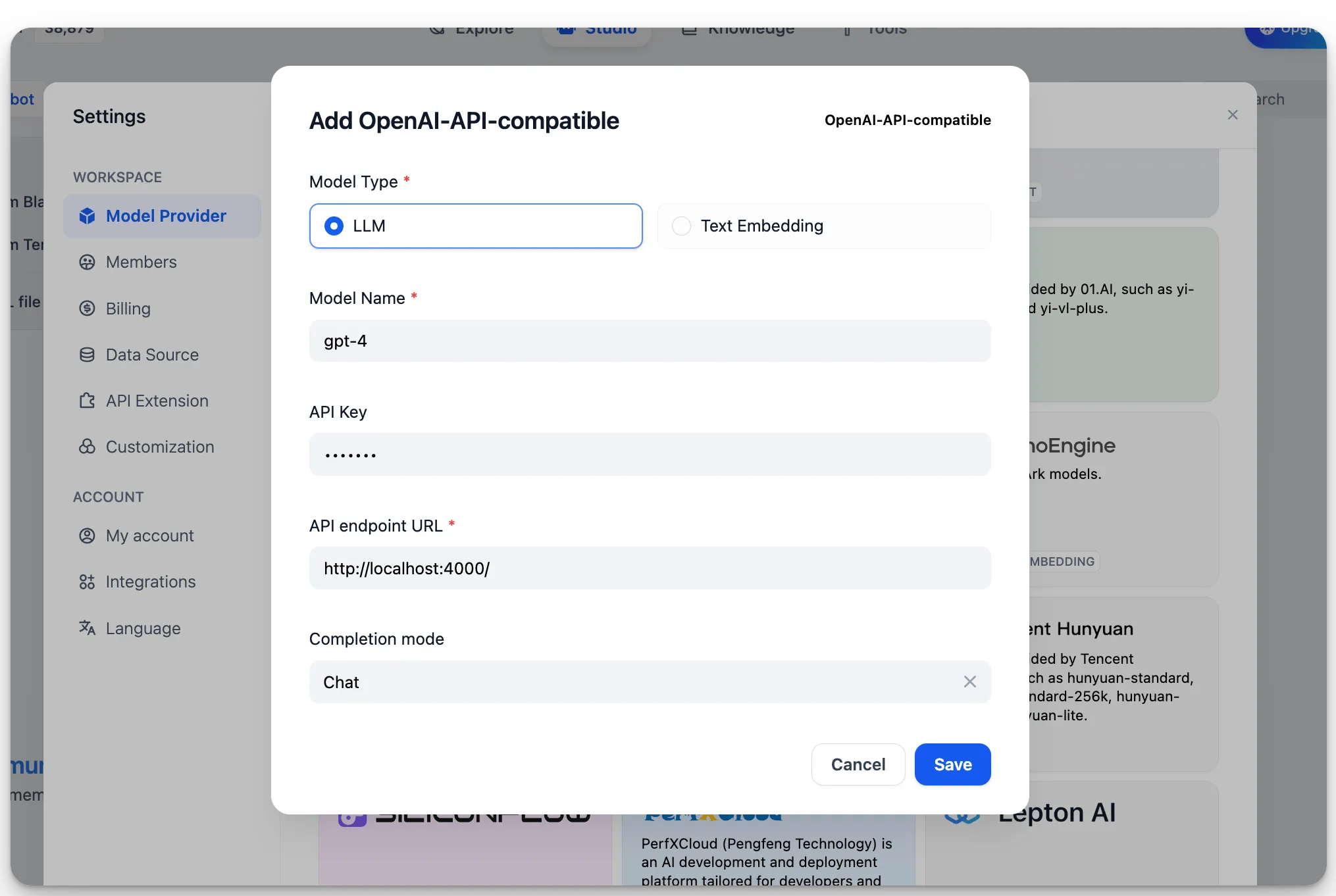The width and height of the screenshot is (1336, 896).
Task: Open the Completion mode Chat dropdown
Action: 632,682
